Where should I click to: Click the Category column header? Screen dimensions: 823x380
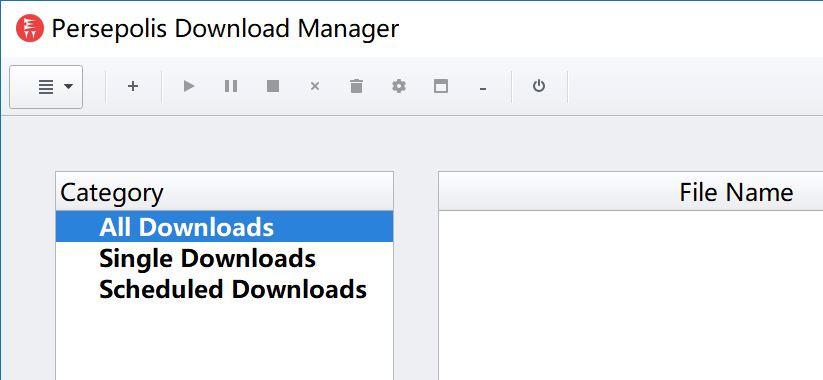point(225,192)
